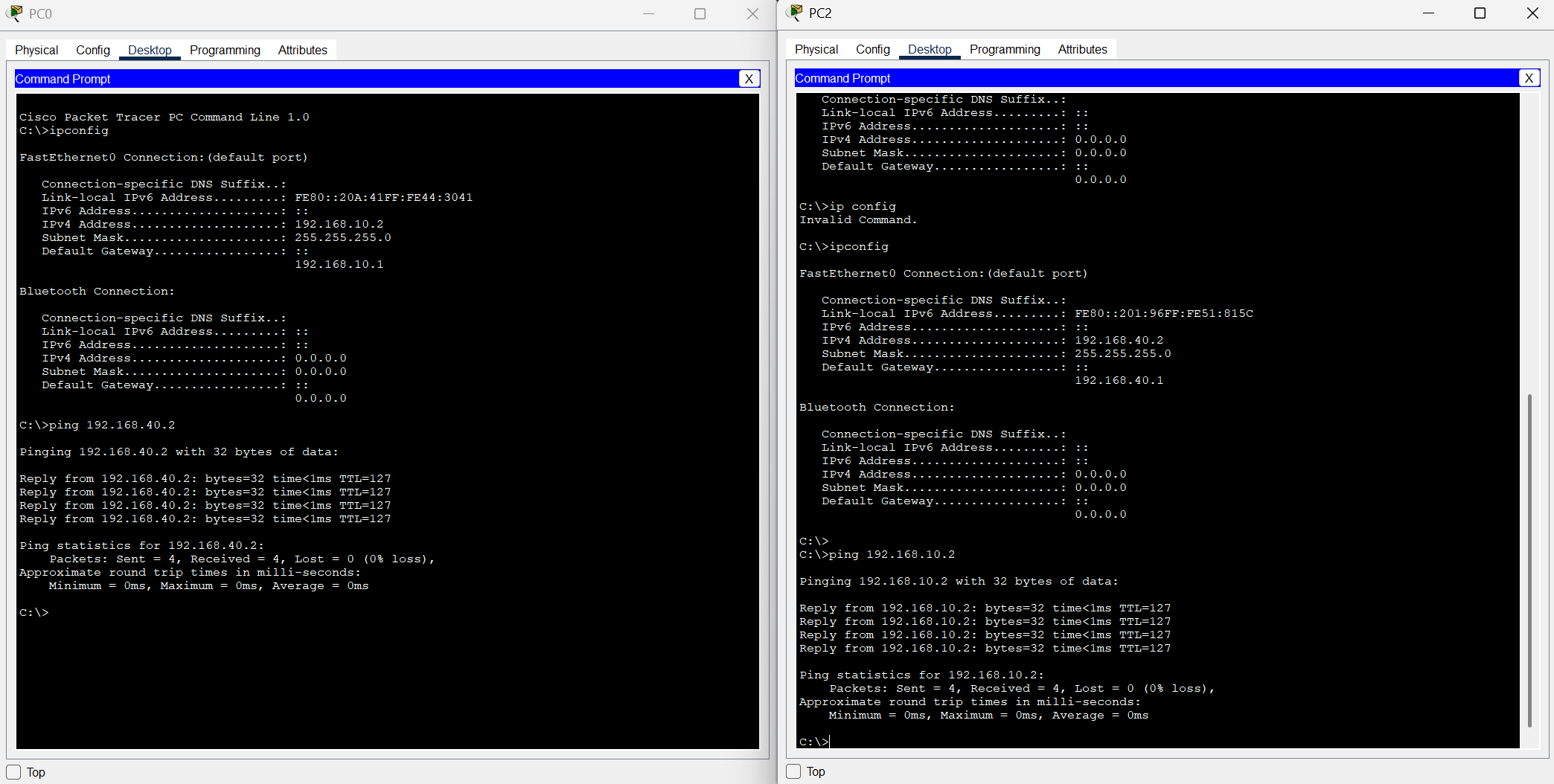1554x784 pixels.
Task: Minimize the PC2 window
Action: coord(1428,13)
